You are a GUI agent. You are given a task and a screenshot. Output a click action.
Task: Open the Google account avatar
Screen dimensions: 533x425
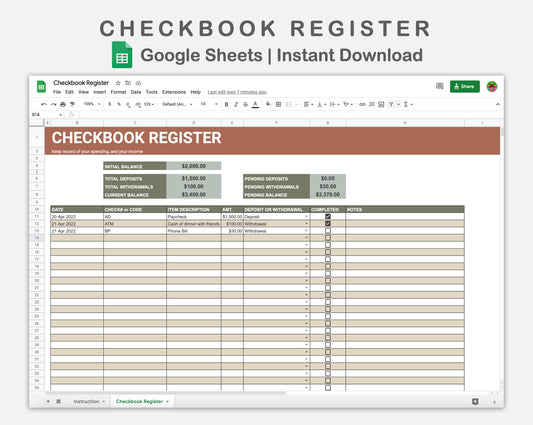click(492, 86)
